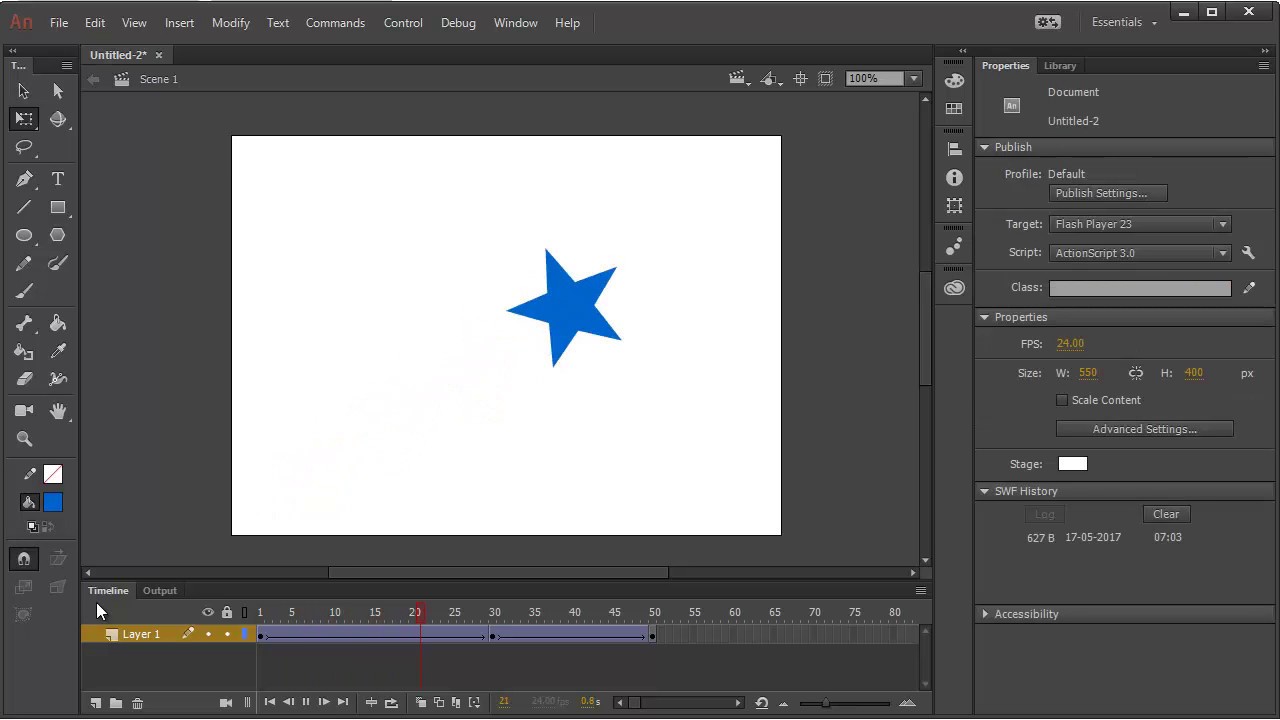Open the Color panel palette icon

coord(954,81)
